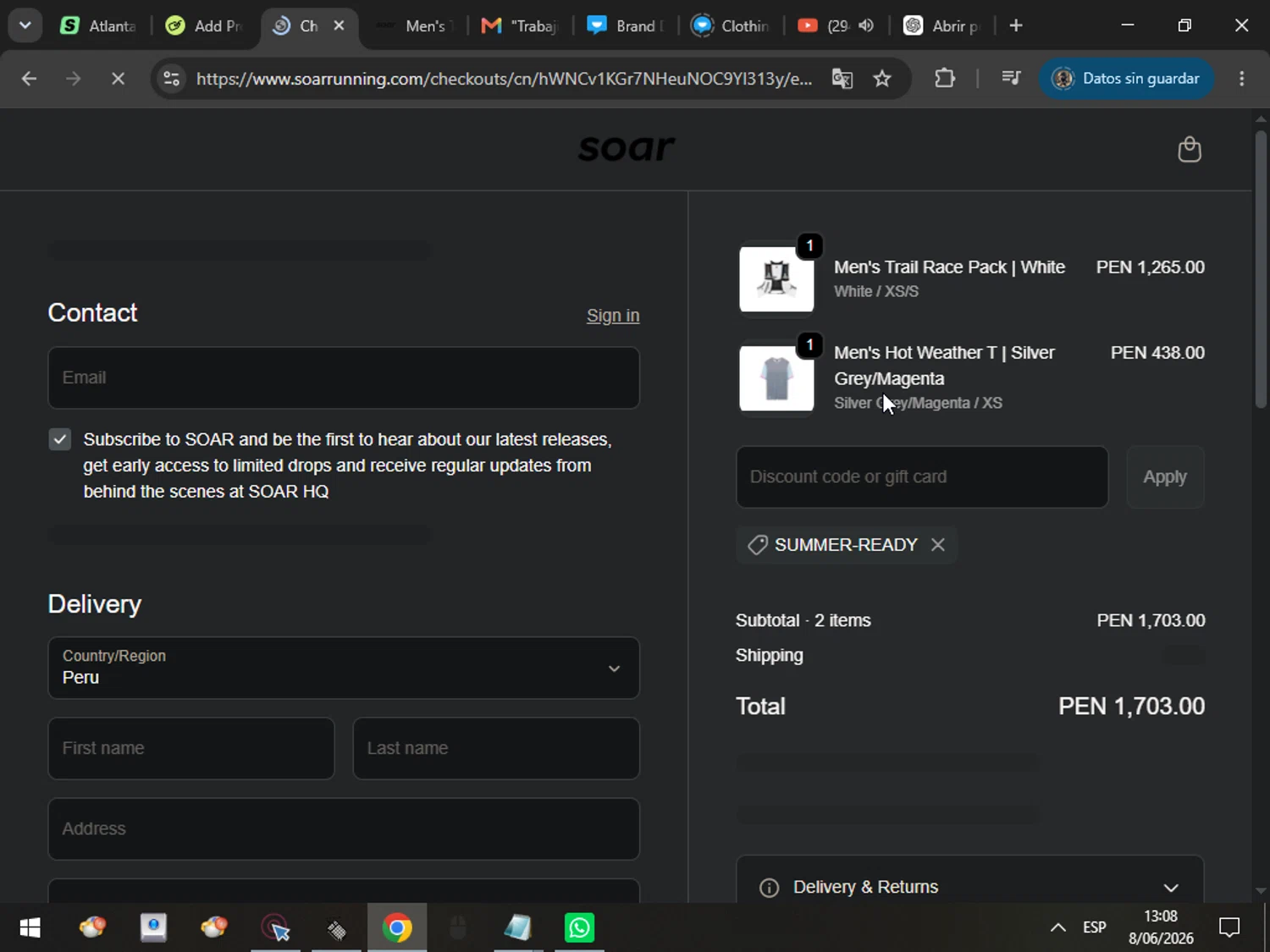This screenshot has width=1270, height=952.
Task: Bookmark this page with star icon
Action: pos(882,79)
